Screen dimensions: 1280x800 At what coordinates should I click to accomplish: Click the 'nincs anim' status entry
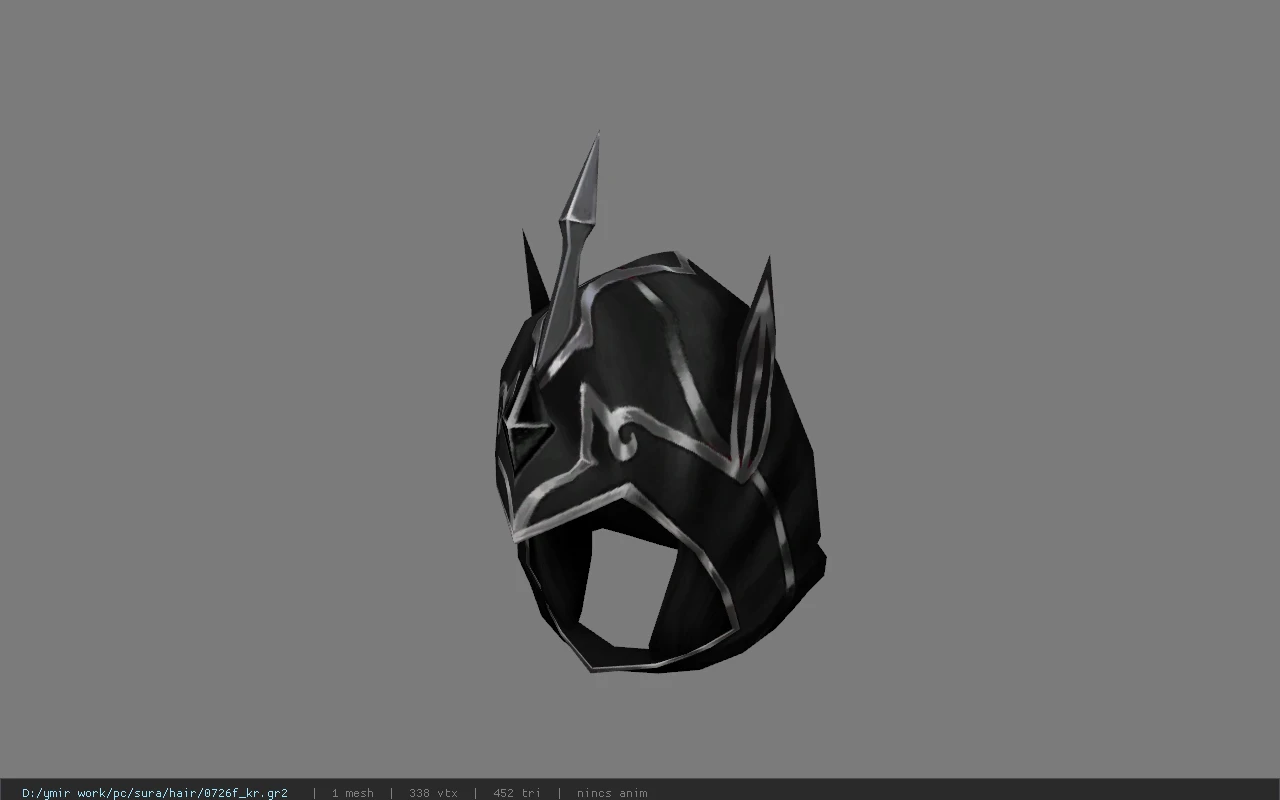click(612, 793)
